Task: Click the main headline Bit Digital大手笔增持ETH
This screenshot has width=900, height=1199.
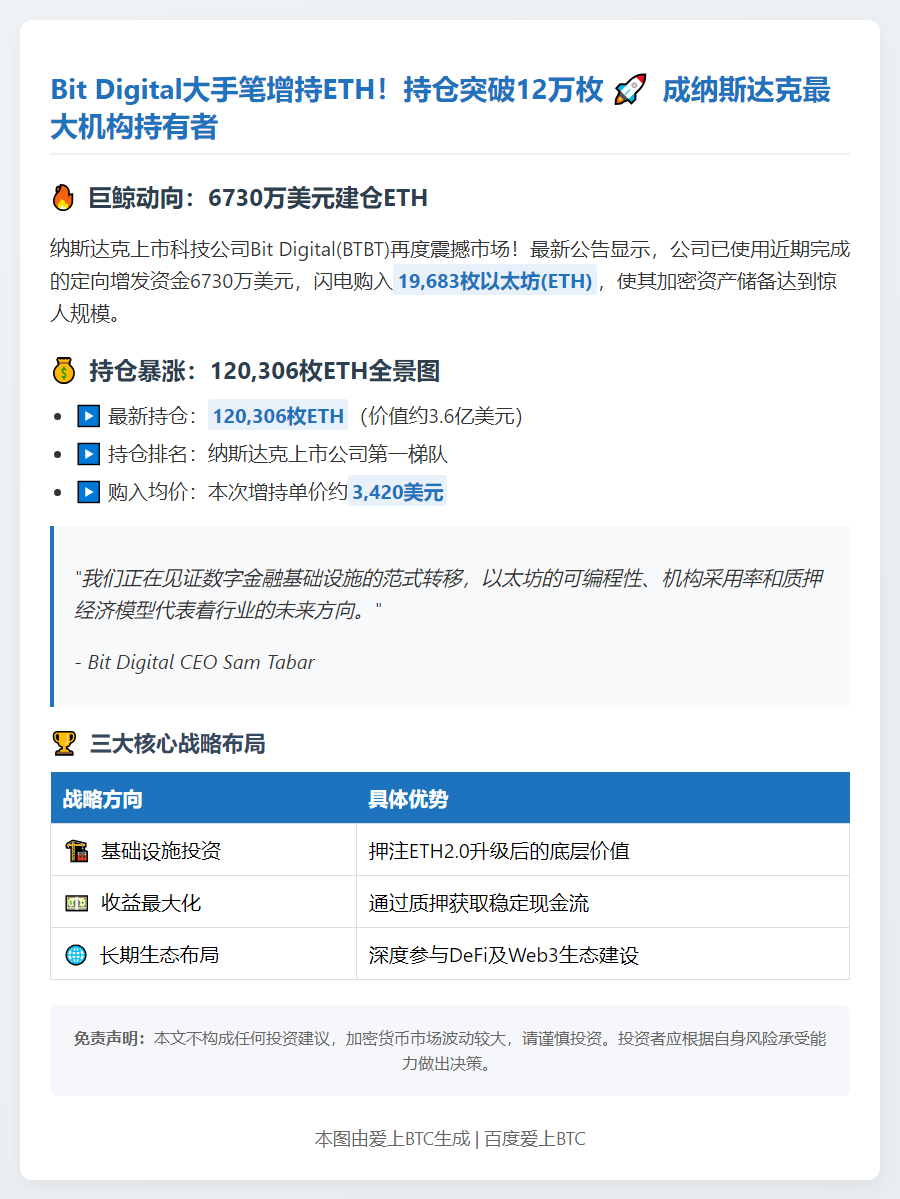Action: click(441, 109)
